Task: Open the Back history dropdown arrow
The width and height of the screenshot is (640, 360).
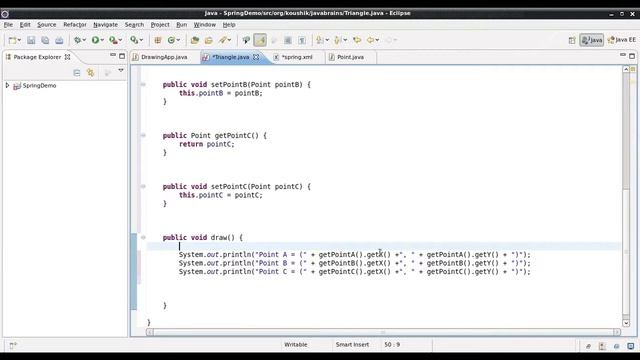Action: (377, 40)
